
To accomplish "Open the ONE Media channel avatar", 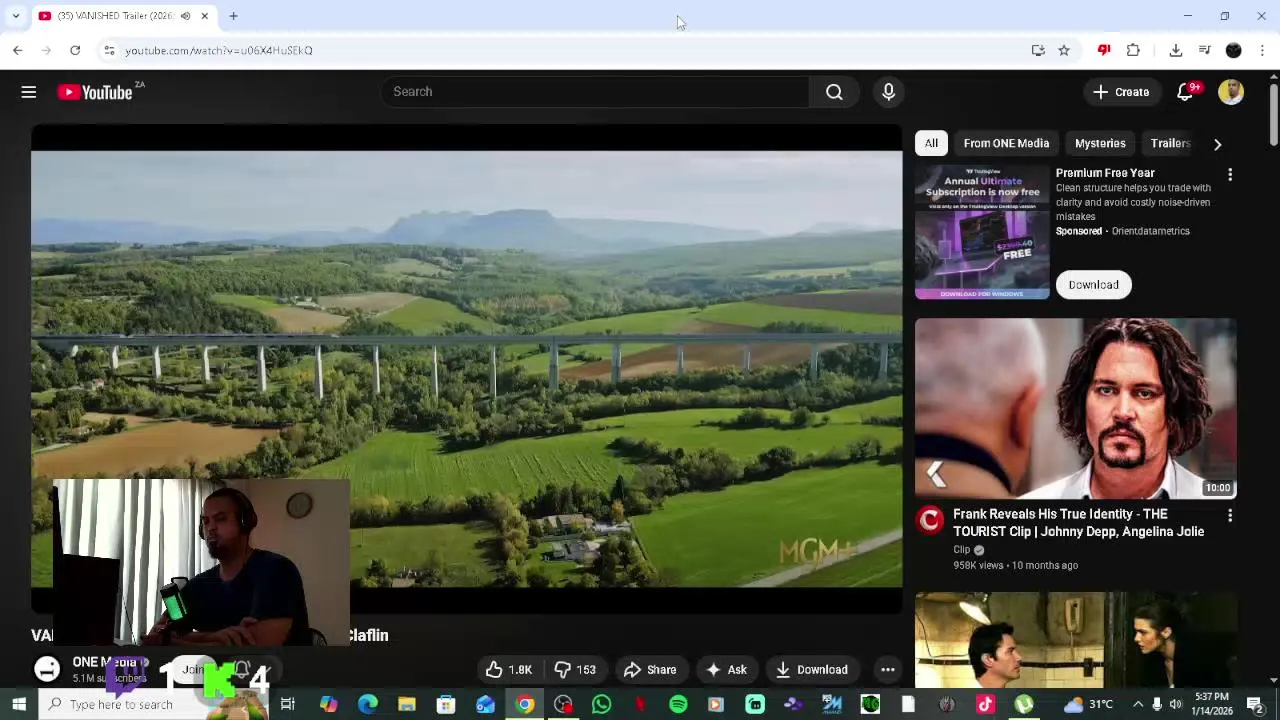I will 47,670.
